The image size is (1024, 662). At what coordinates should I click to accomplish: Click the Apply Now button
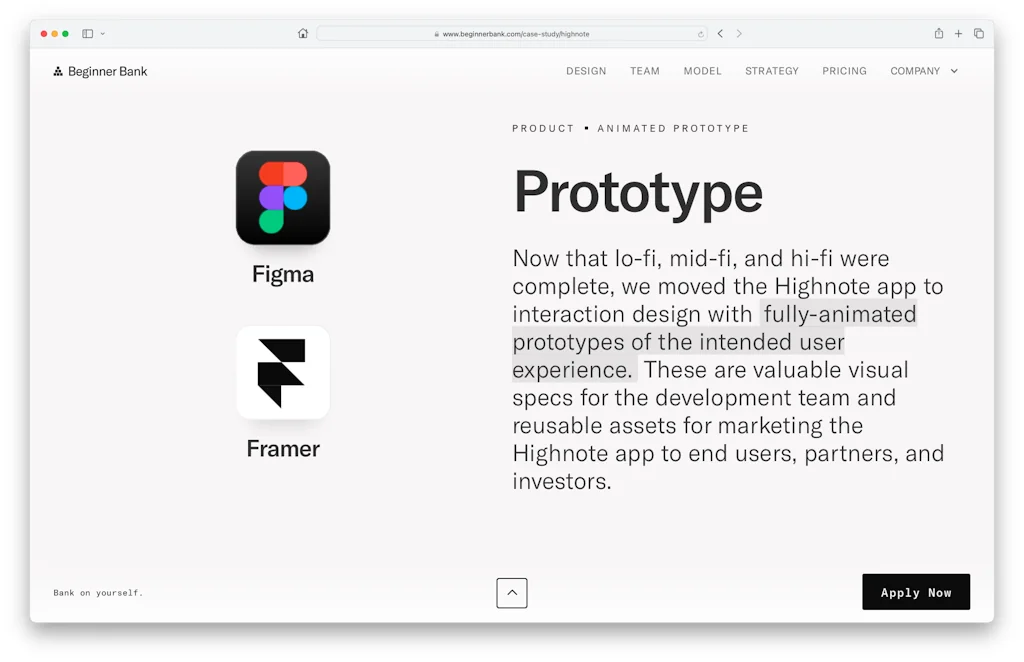point(916,592)
